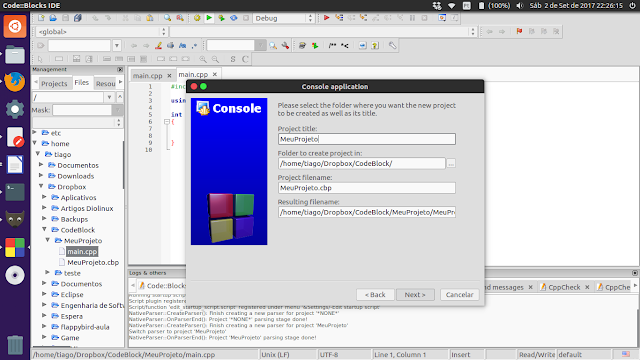The width and height of the screenshot is (640, 360).
Task: Click the Build gear icon
Action: pos(197,18)
